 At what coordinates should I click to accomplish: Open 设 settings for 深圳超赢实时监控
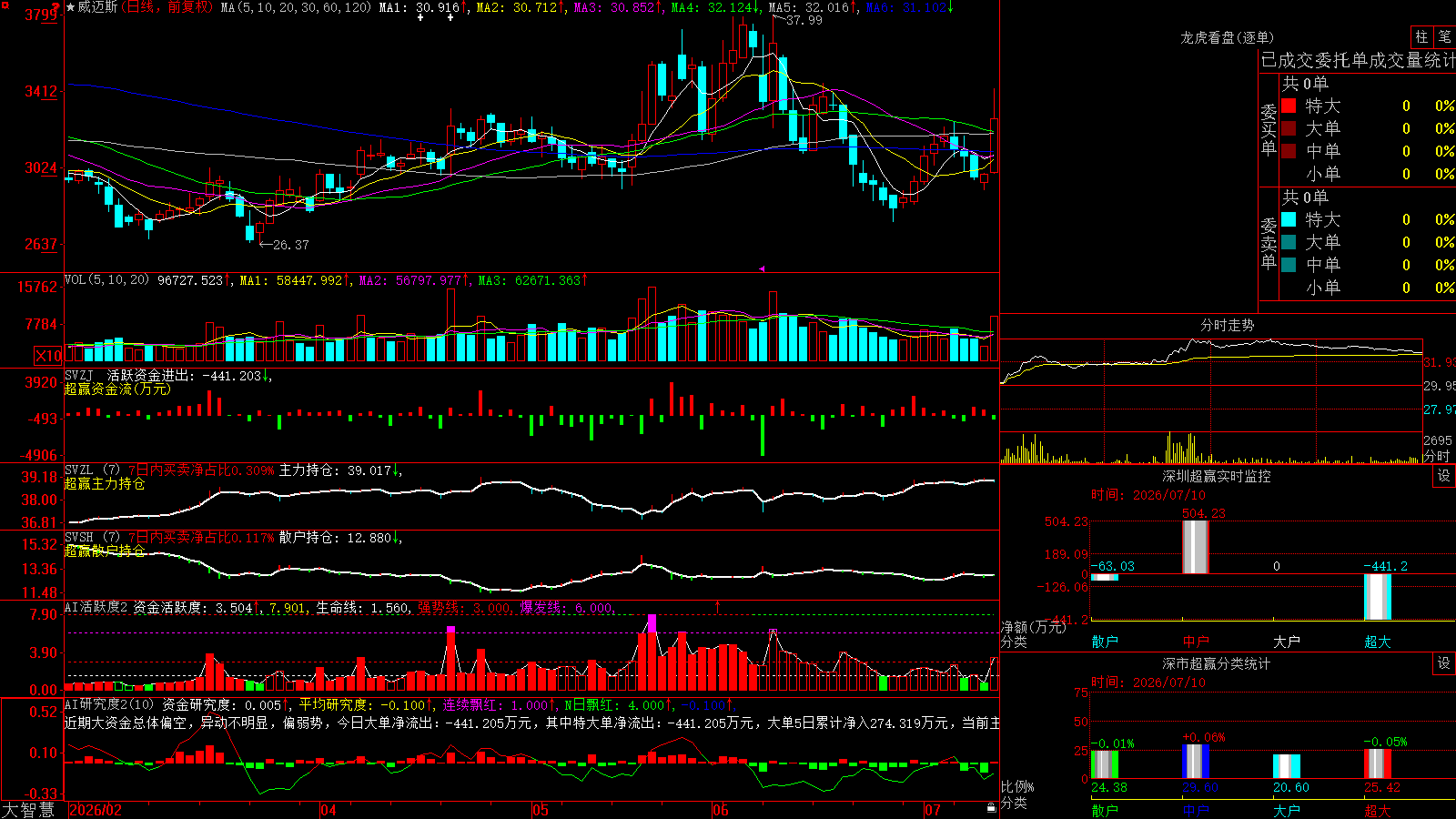(1443, 476)
